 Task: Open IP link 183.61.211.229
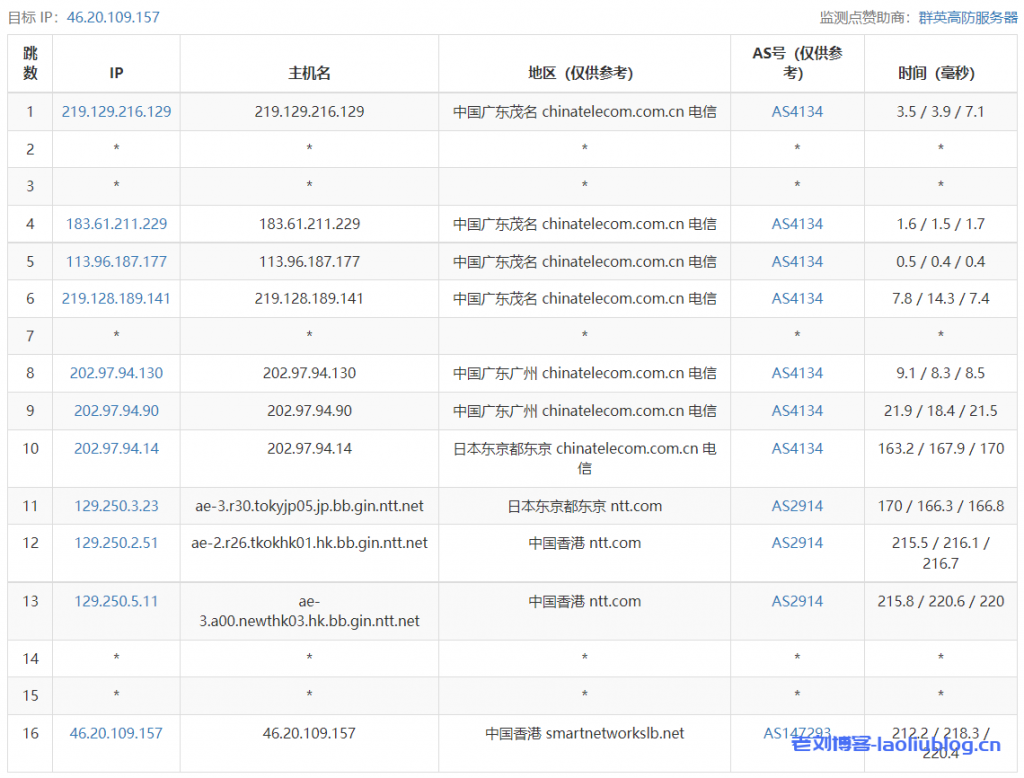tap(116, 224)
